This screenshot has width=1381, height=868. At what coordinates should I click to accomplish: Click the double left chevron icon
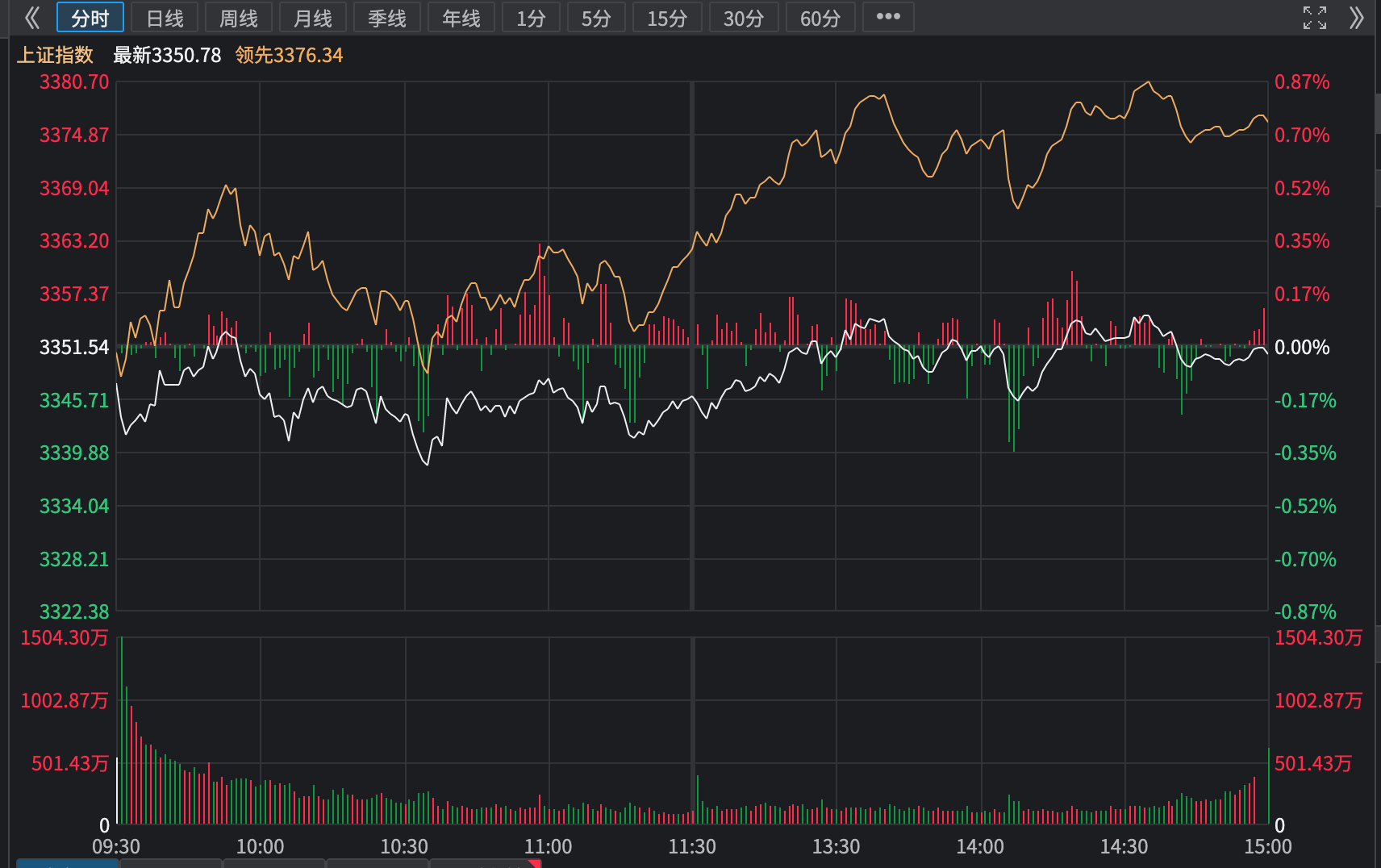tap(32, 18)
